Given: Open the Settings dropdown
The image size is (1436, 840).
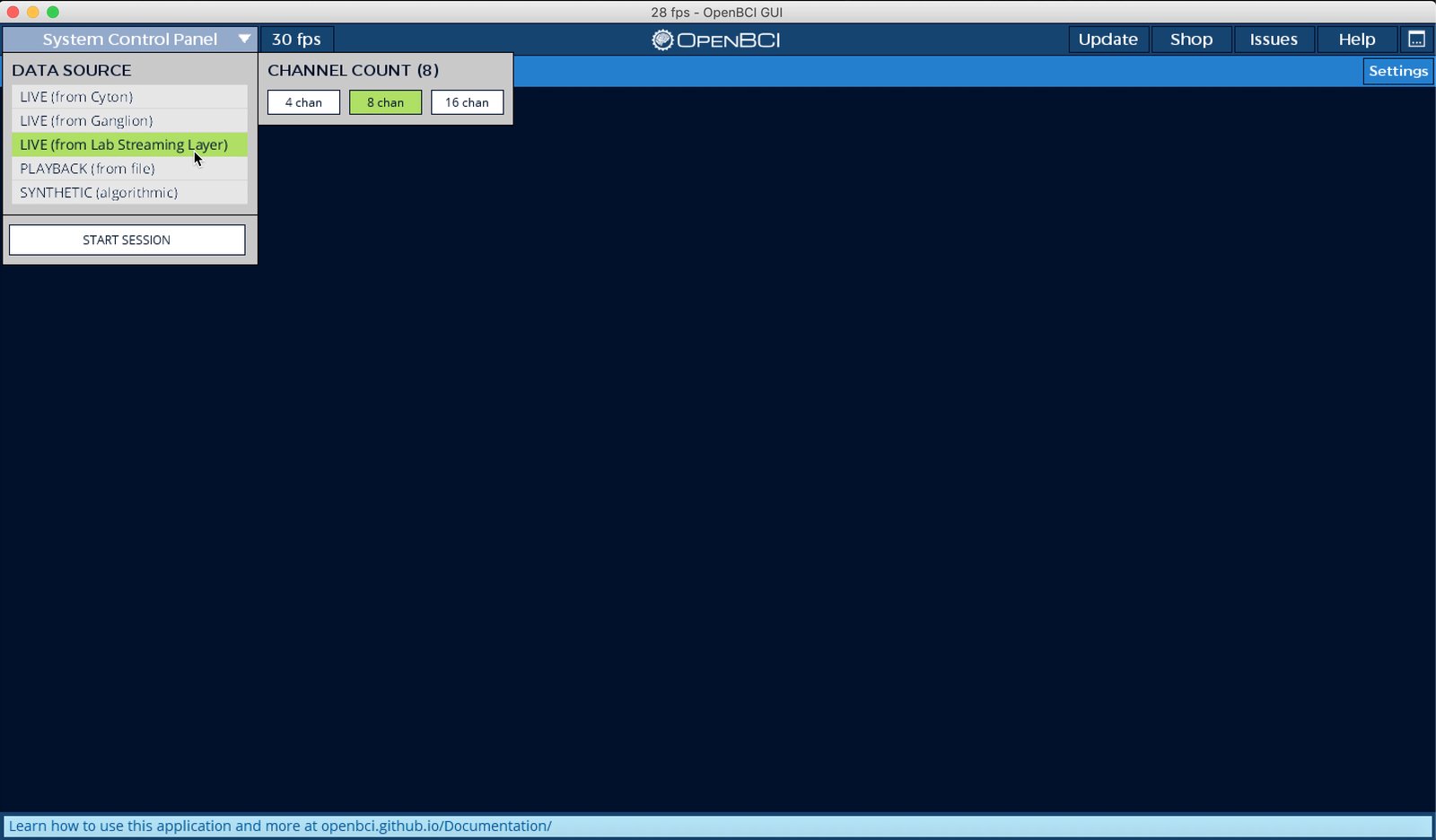Looking at the screenshot, I should pos(1397,71).
